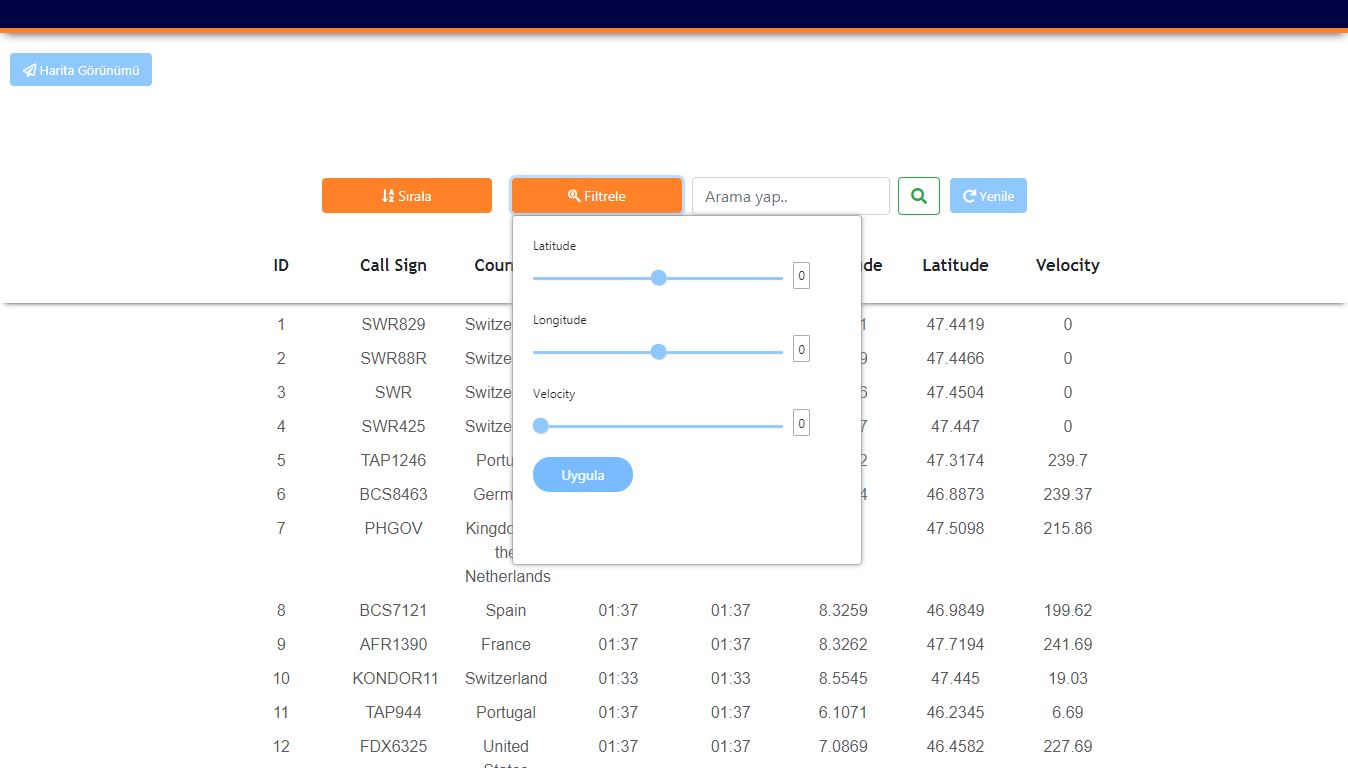1348x768 pixels.
Task: Select call sign SWR829
Action: pyautogui.click(x=393, y=324)
